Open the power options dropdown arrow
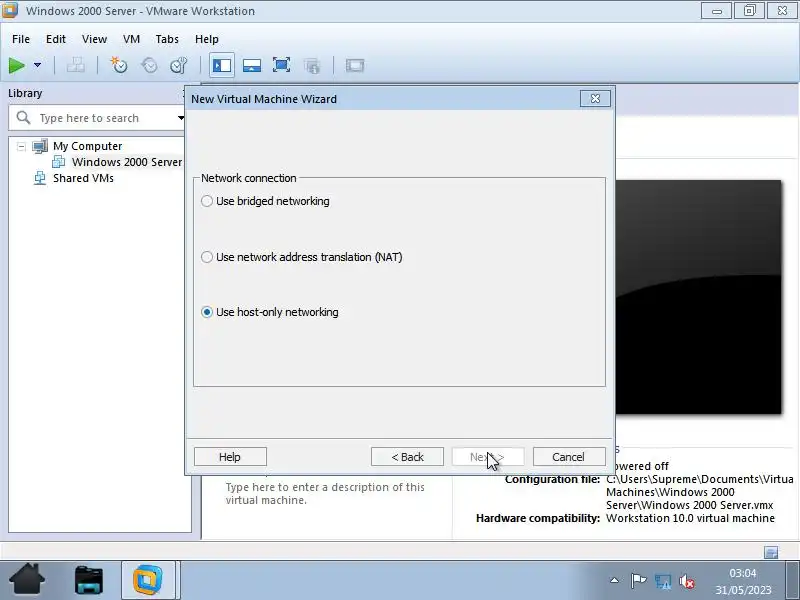Image resolution: width=800 pixels, height=600 pixels. [37, 65]
